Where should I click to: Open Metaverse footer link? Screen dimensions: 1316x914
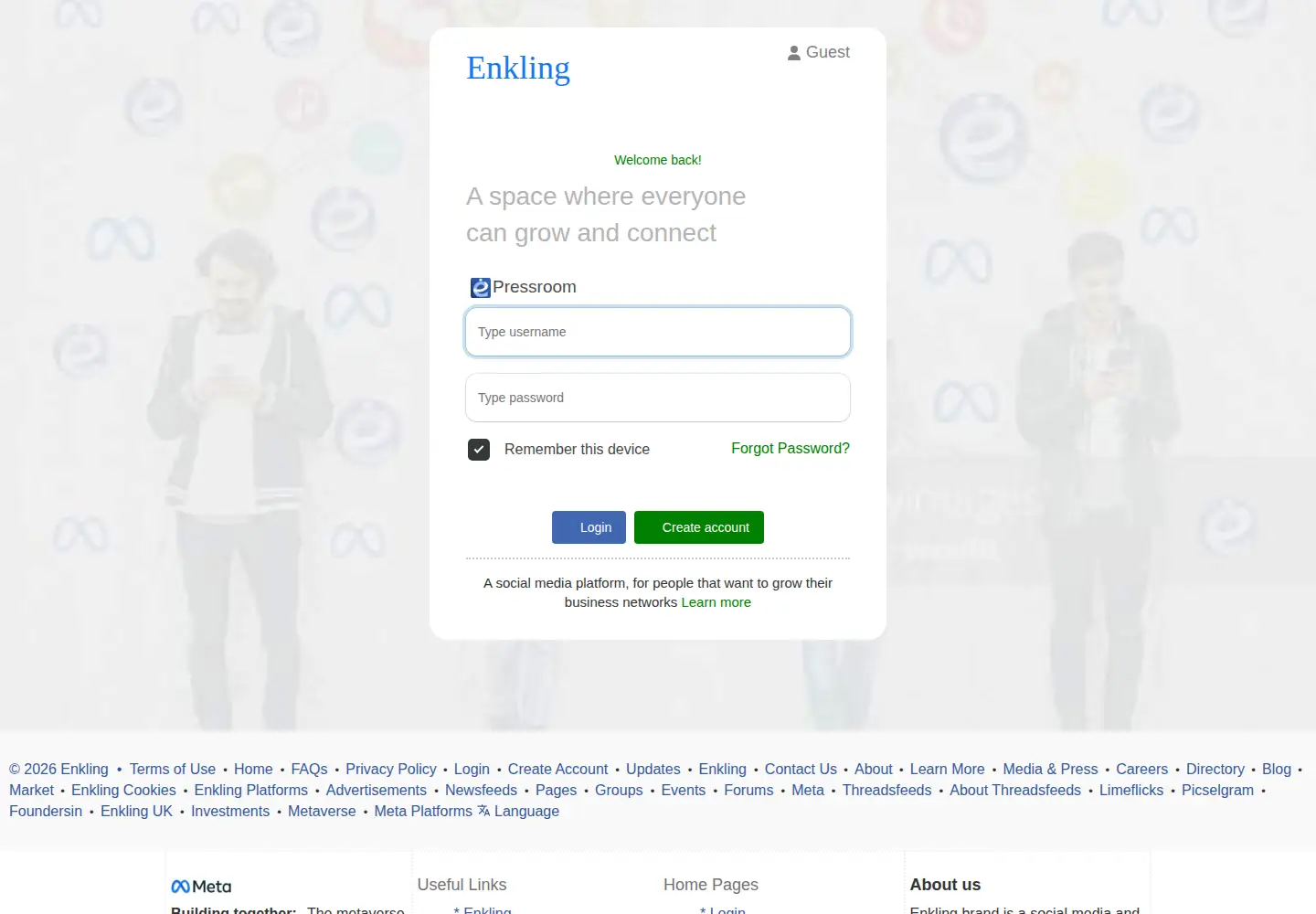point(322,811)
